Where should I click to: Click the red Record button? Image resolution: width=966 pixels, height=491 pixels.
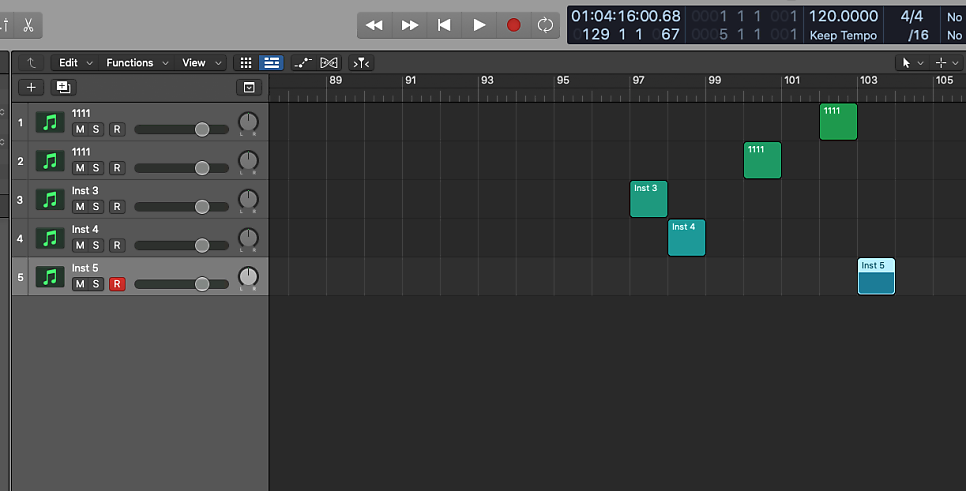[x=513, y=25]
